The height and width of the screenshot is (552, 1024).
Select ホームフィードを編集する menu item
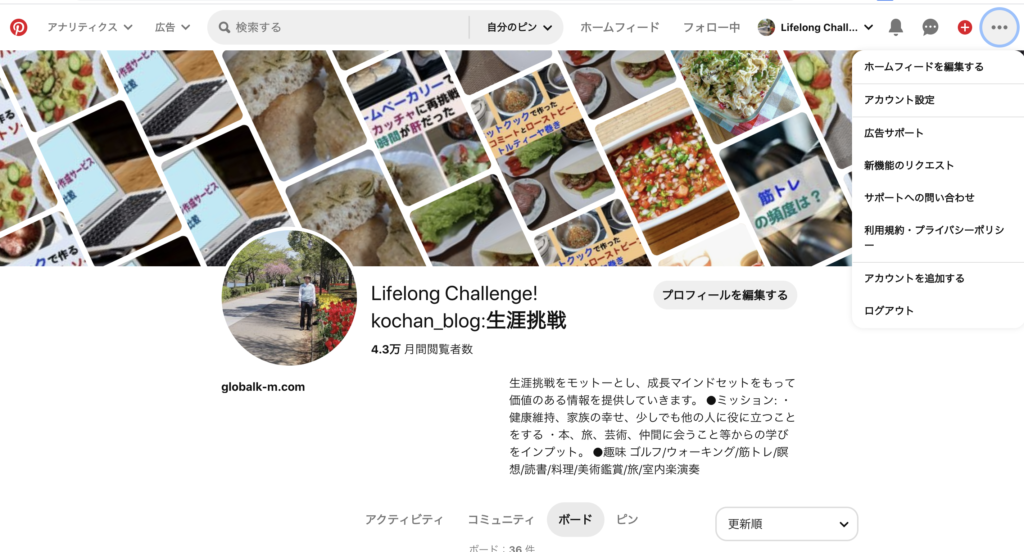point(923,67)
